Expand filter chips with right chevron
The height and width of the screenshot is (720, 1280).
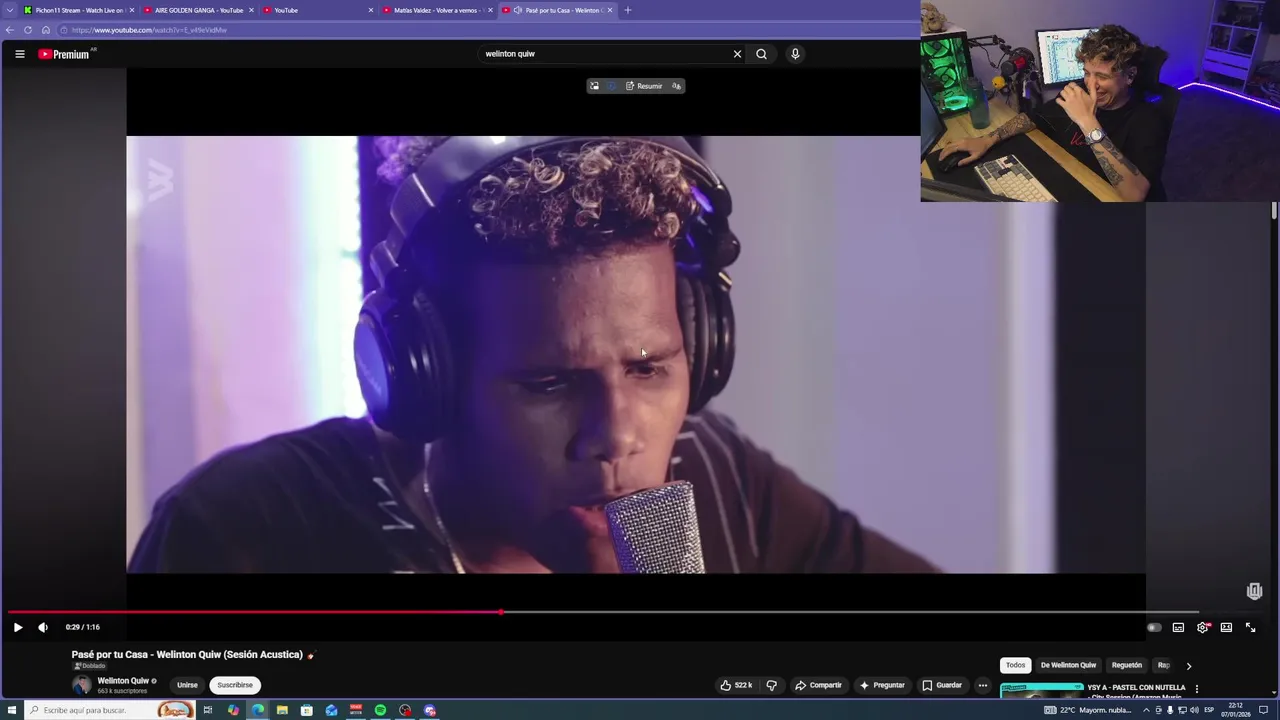[x=1188, y=666]
